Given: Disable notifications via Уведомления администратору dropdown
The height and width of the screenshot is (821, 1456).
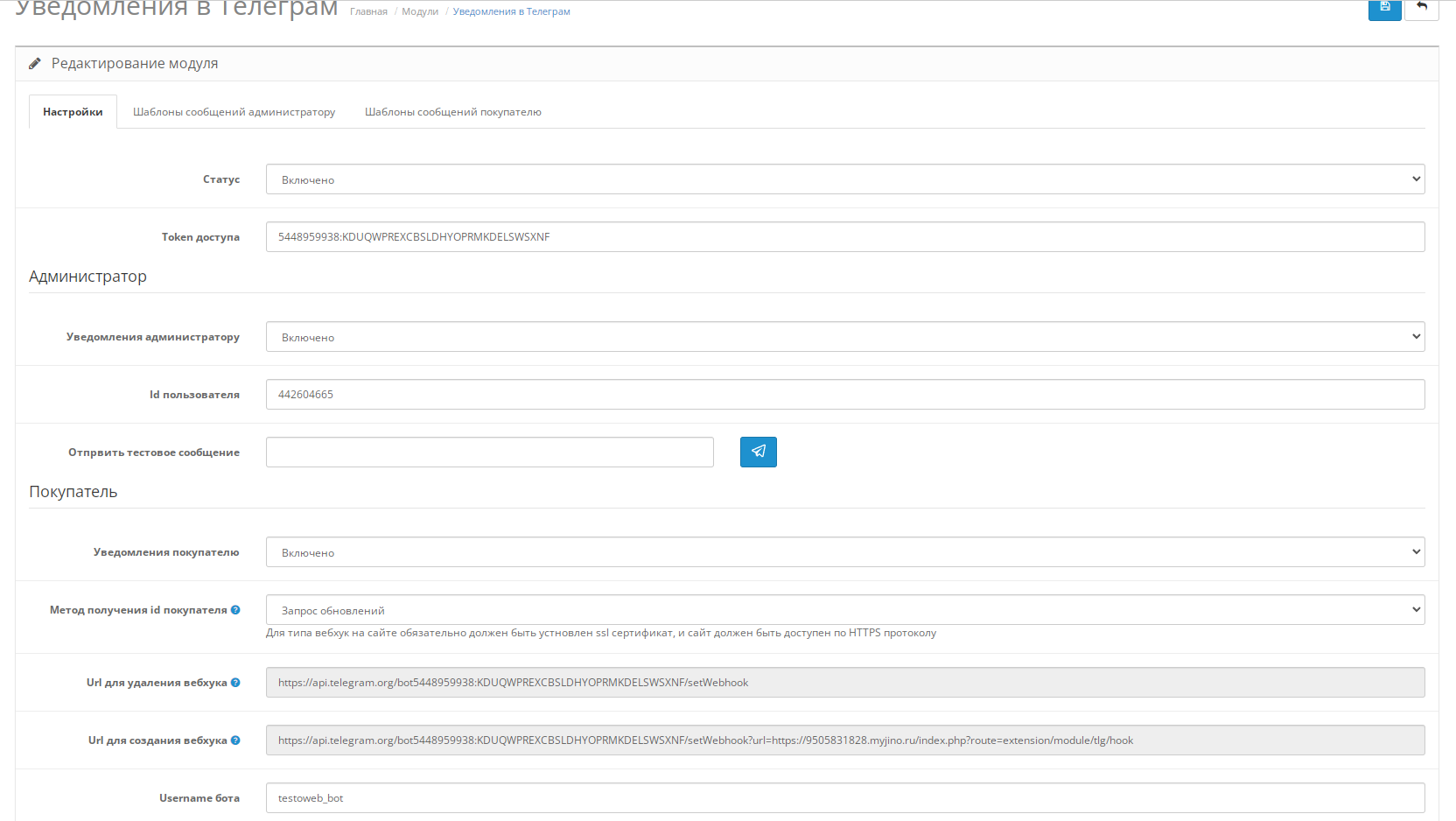Looking at the screenshot, I should (844, 336).
